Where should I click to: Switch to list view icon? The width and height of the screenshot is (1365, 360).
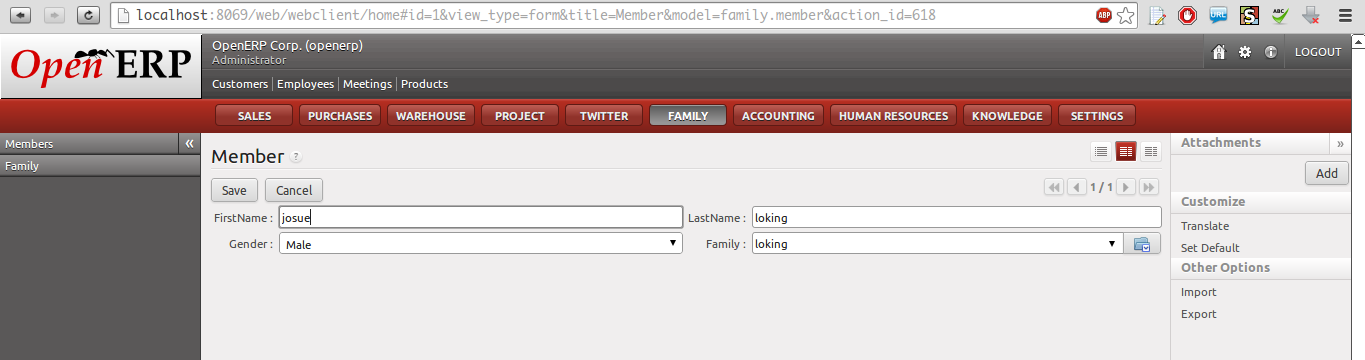[1101, 151]
